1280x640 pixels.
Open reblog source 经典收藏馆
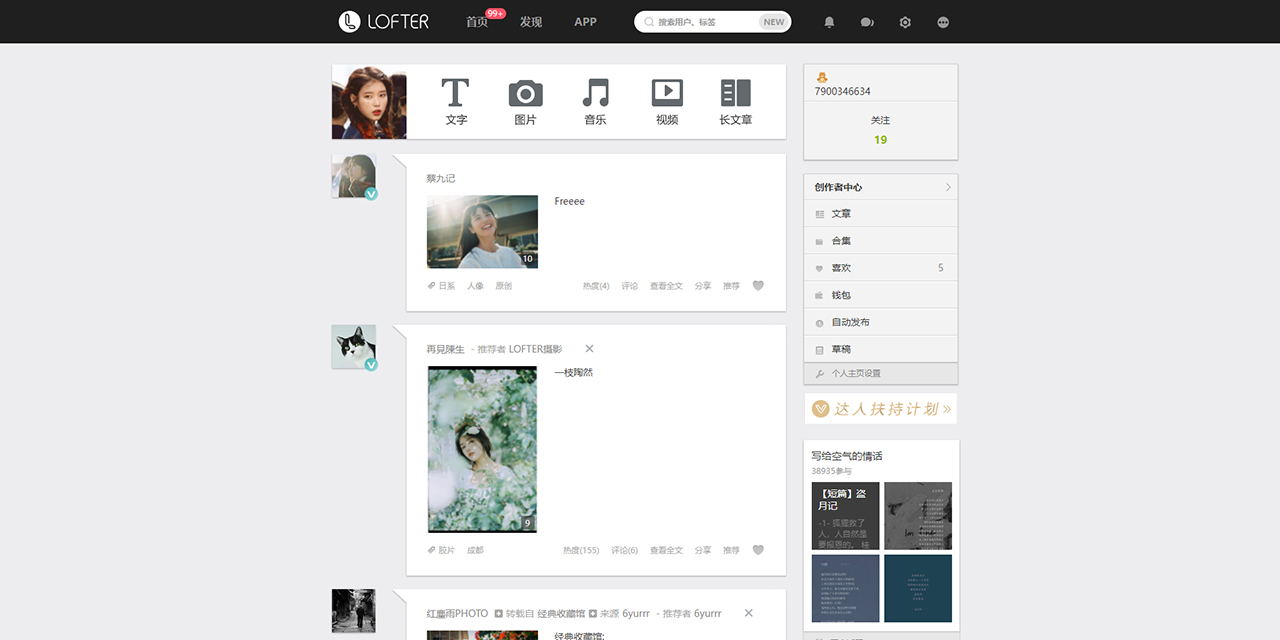click(x=560, y=614)
